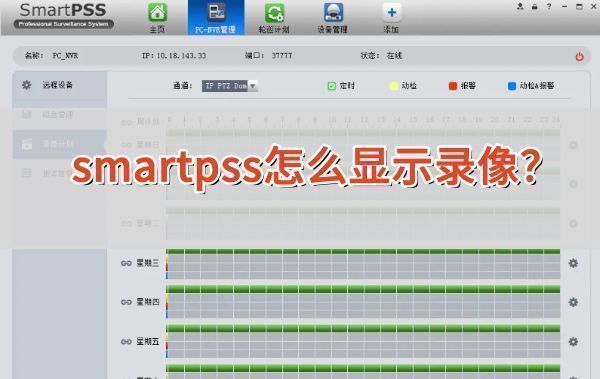Click the port value 37777
This screenshot has width=600, height=379.
click(282, 56)
